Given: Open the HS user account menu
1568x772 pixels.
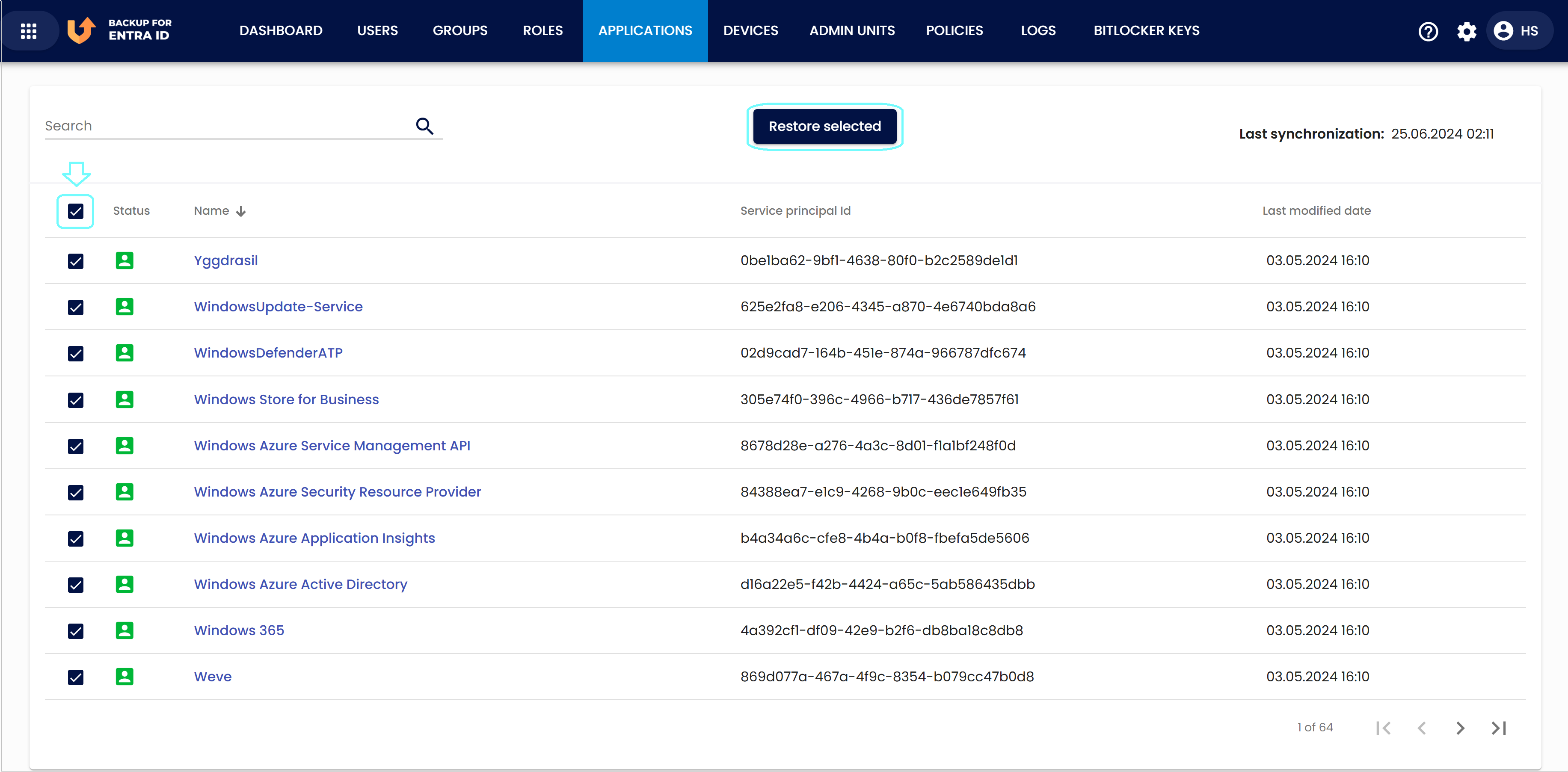Looking at the screenshot, I should click(1519, 31).
